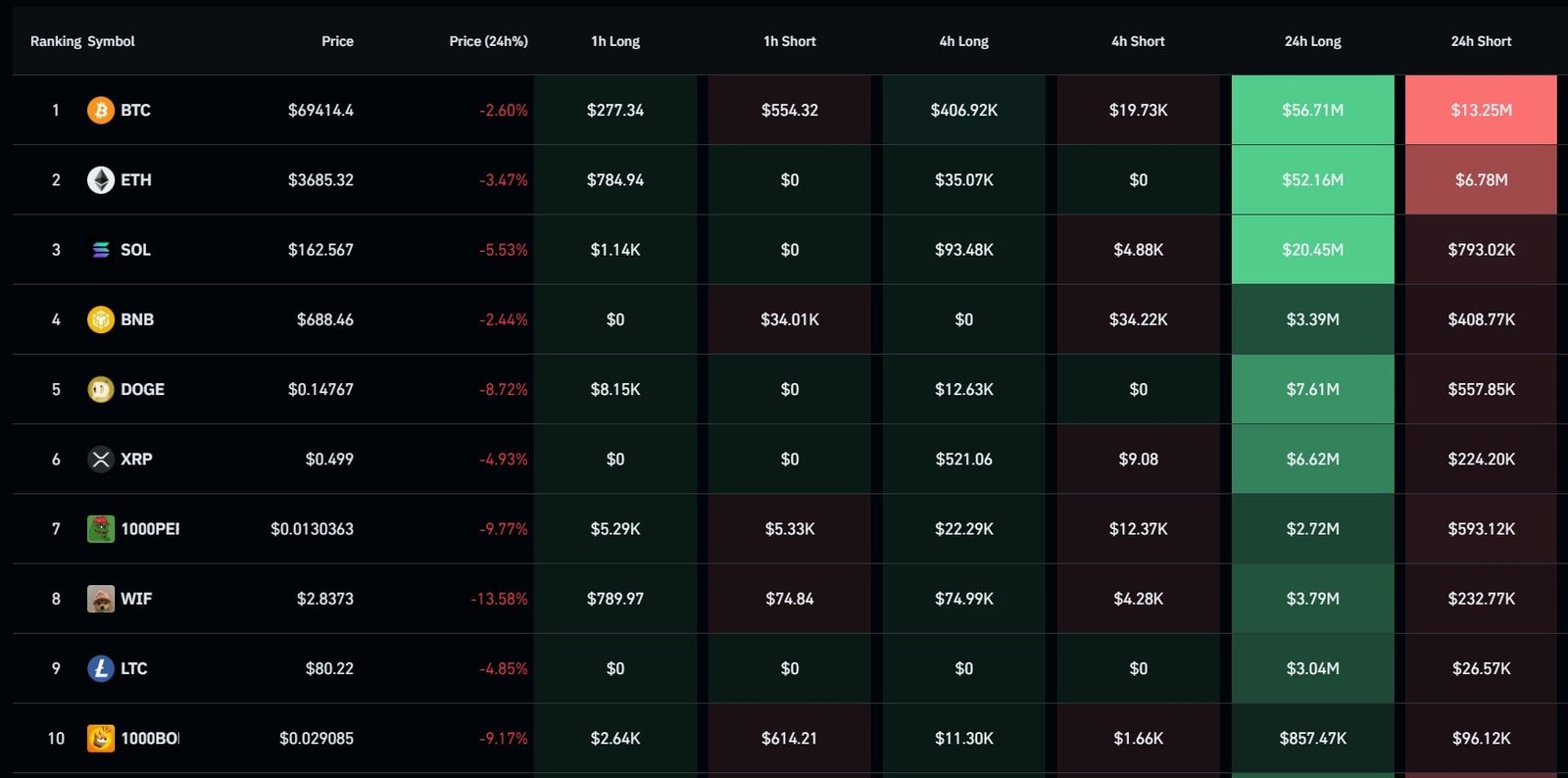
Task: Click the XRP coin icon
Action: [101, 459]
